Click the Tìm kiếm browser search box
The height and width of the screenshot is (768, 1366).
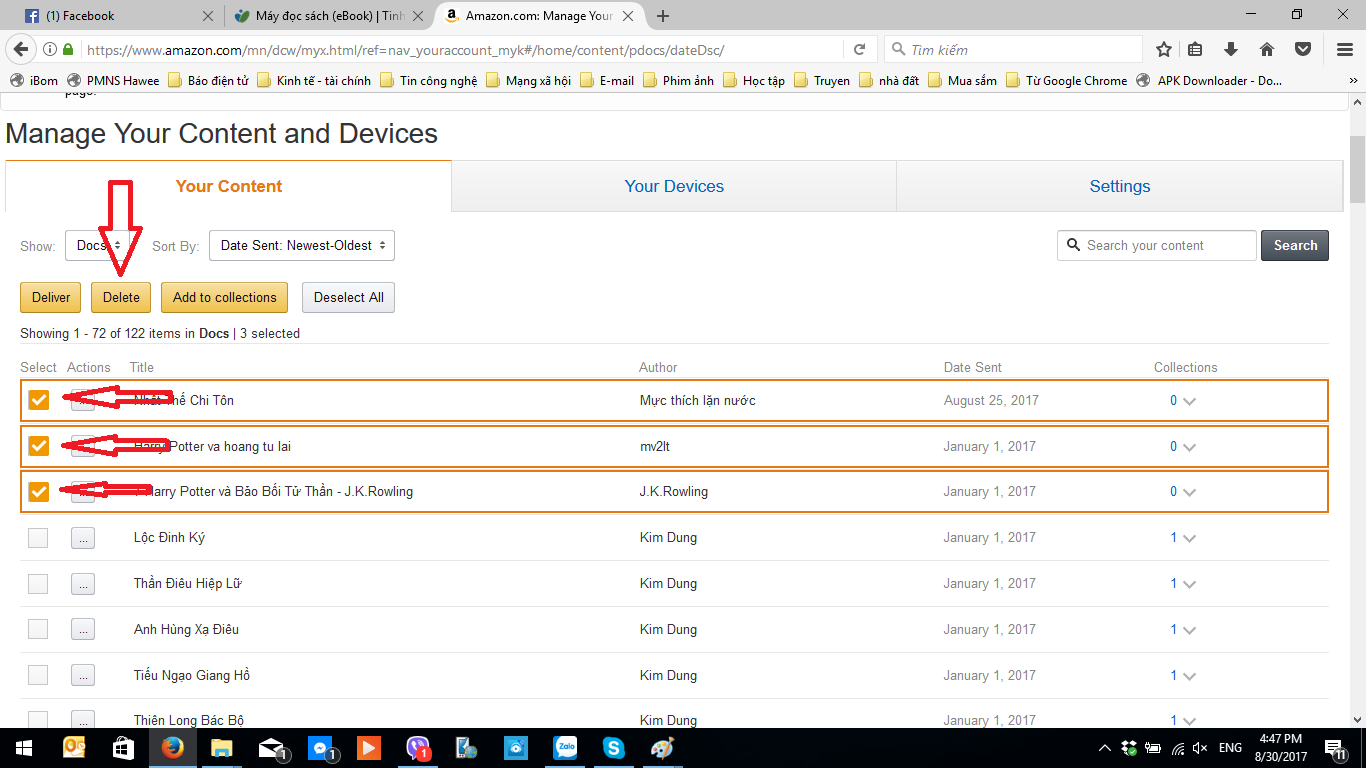click(1013, 49)
